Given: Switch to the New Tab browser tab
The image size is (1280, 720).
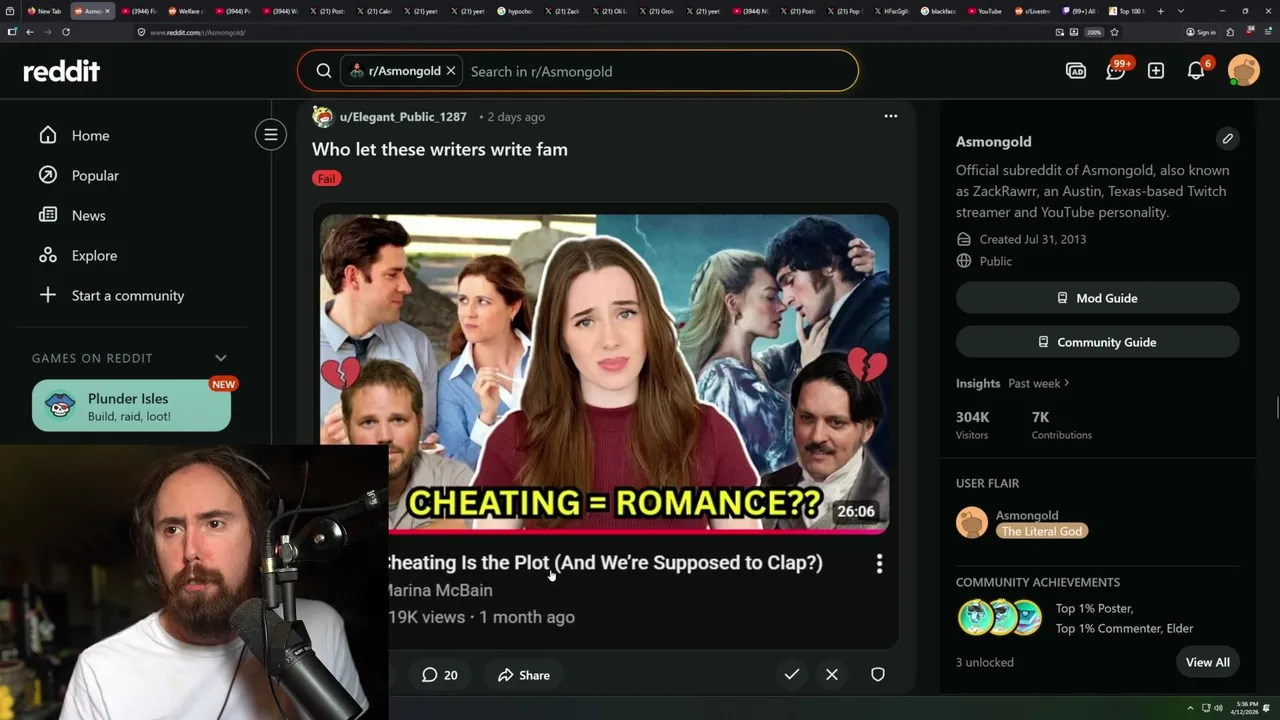Looking at the screenshot, I should (44, 11).
